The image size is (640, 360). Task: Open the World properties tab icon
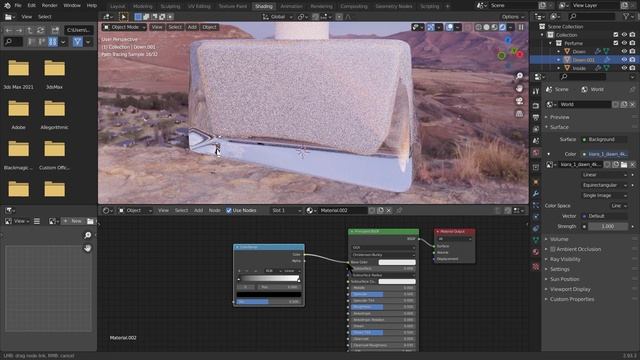click(x=536, y=152)
